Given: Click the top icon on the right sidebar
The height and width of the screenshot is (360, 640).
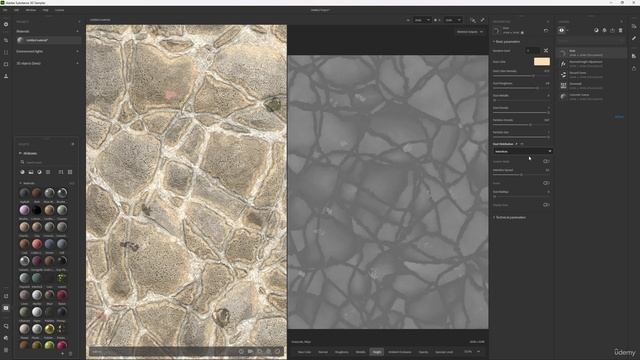Looking at the screenshot, I should pos(634,27).
